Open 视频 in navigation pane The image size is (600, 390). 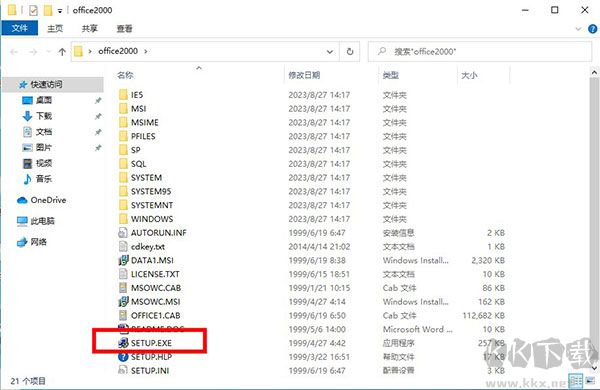point(44,163)
